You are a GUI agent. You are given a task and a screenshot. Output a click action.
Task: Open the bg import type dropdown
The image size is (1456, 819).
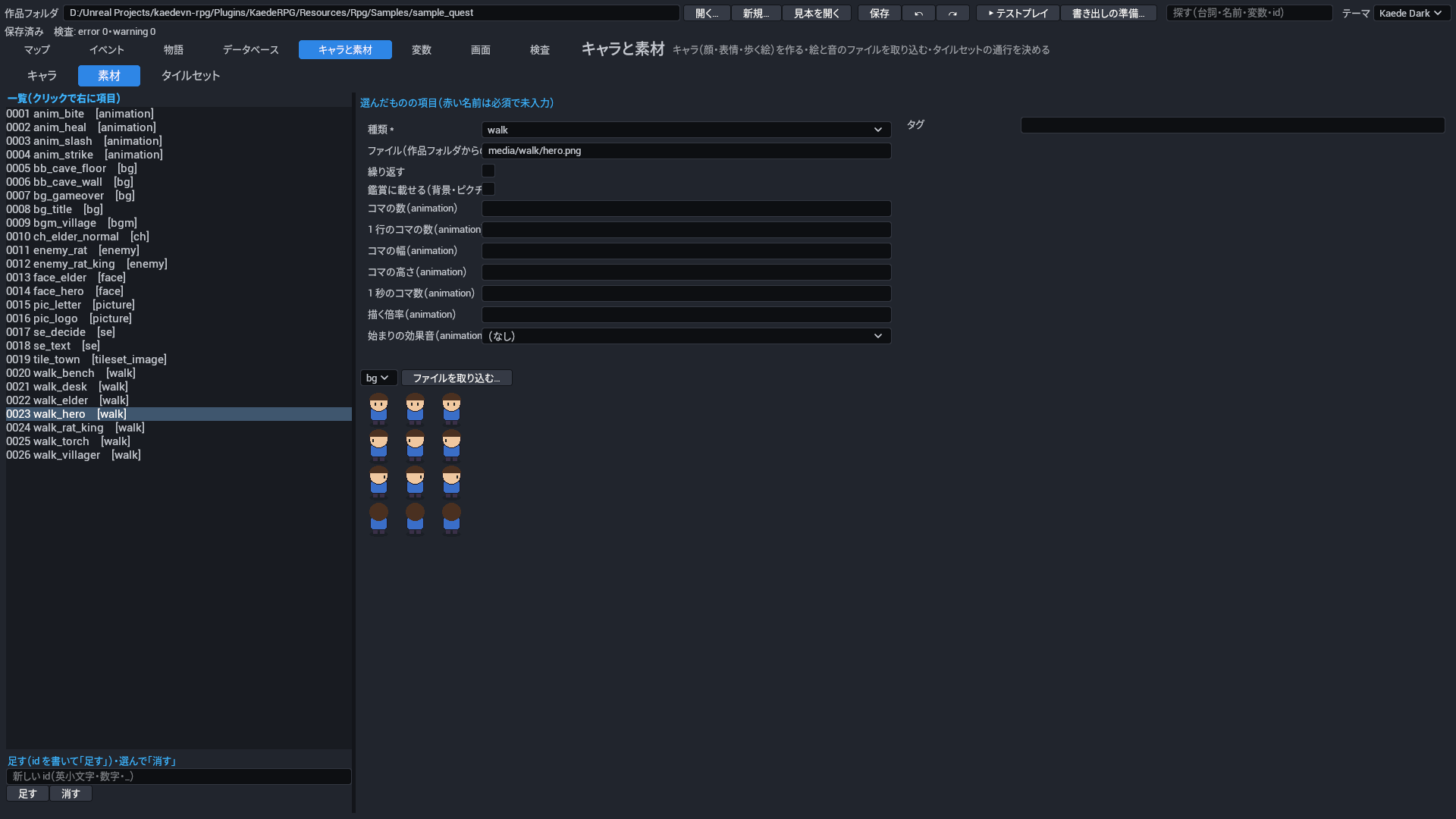point(378,378)
